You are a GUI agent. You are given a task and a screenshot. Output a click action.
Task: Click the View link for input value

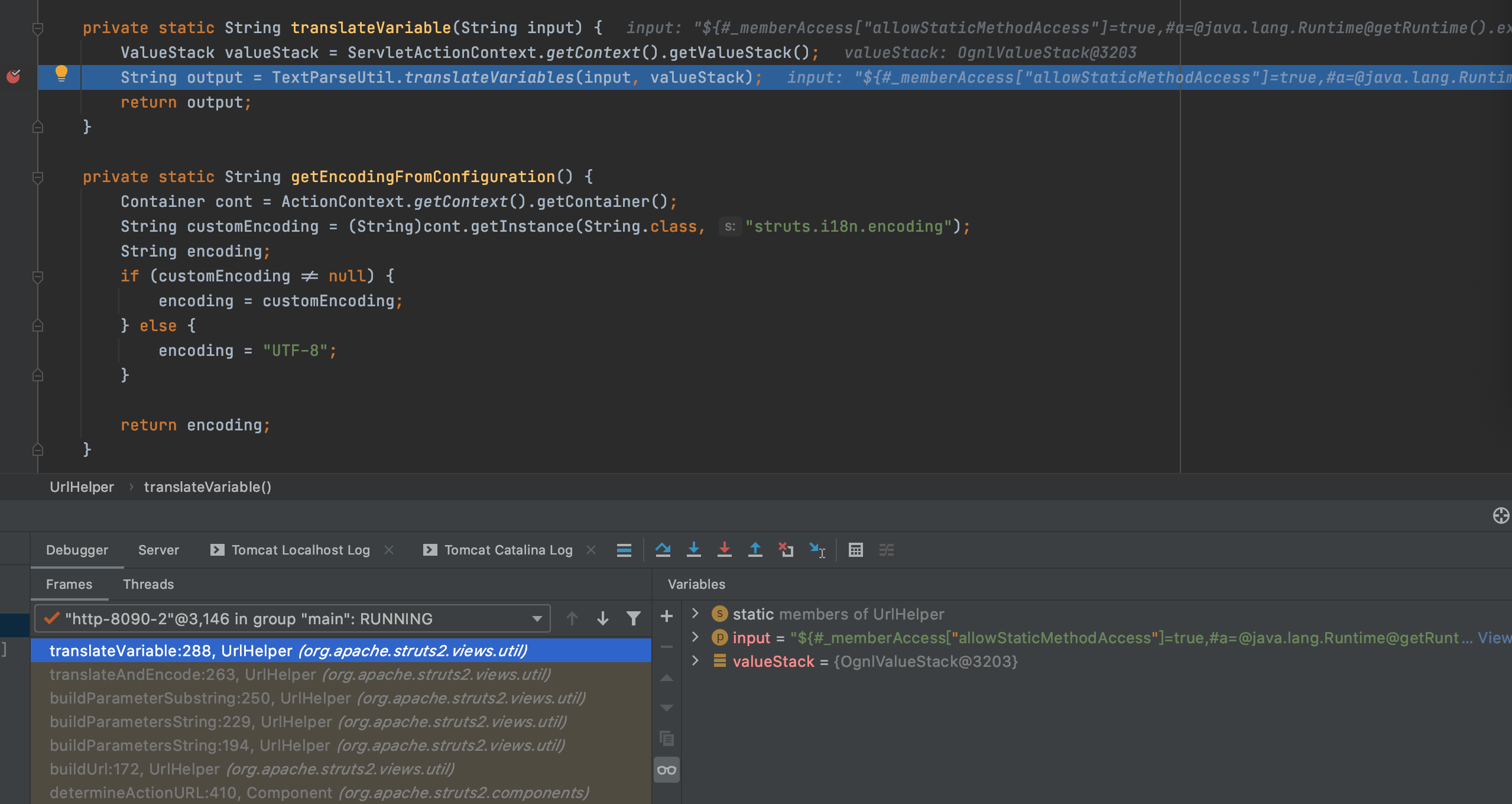point(1494,637)
